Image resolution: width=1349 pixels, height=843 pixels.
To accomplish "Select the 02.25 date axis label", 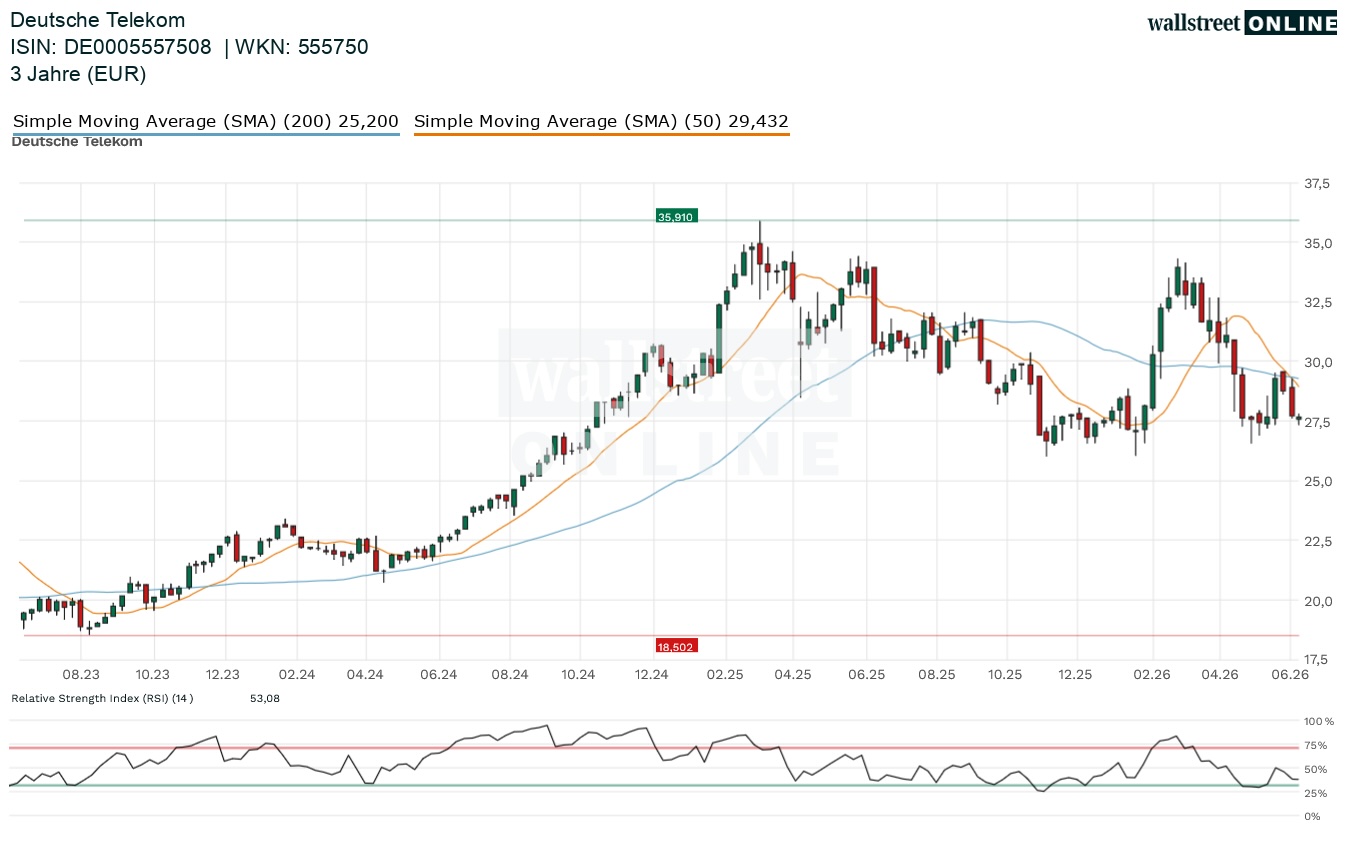I will coord(726,675).
